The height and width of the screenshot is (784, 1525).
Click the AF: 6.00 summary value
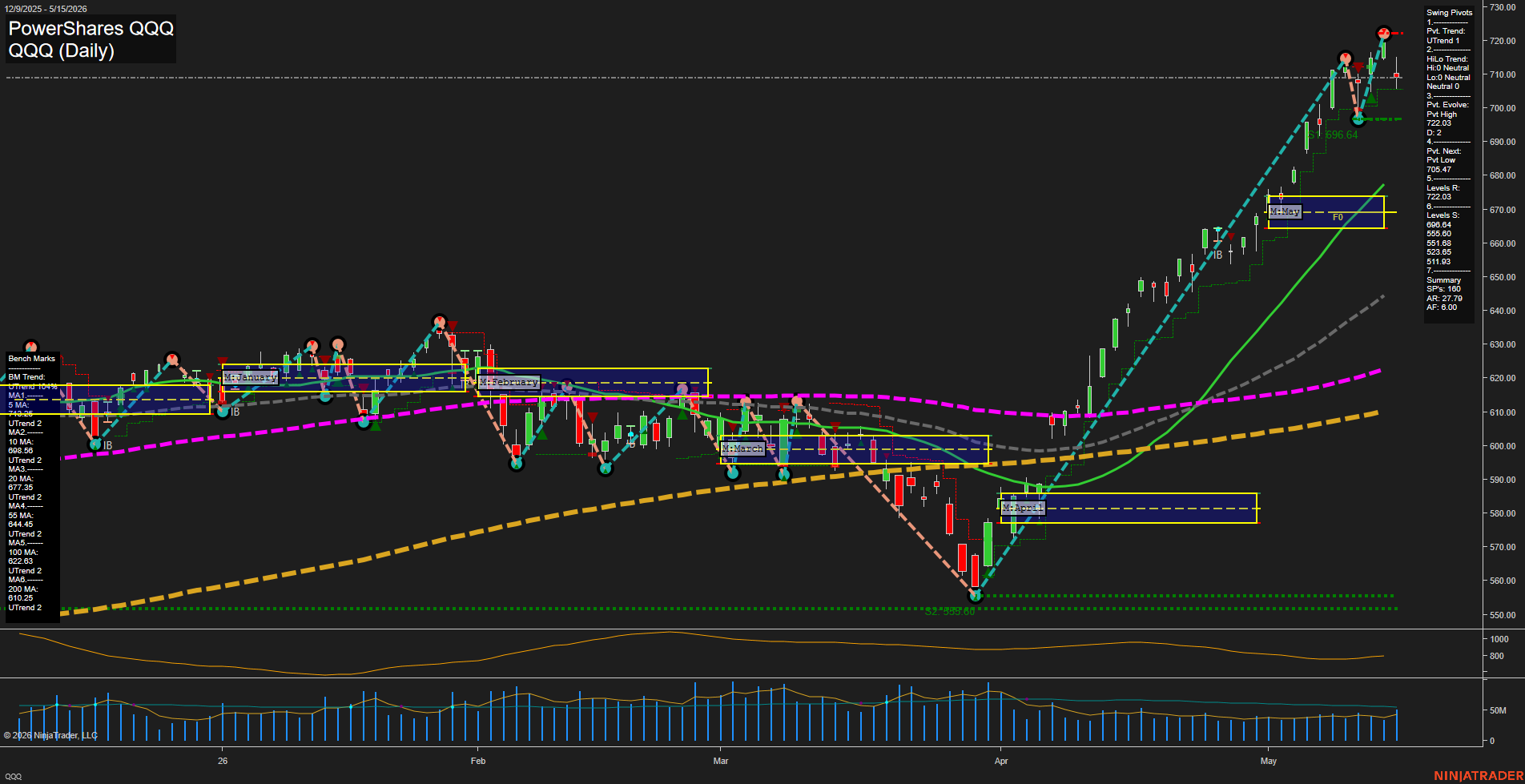coord(1442,308)
